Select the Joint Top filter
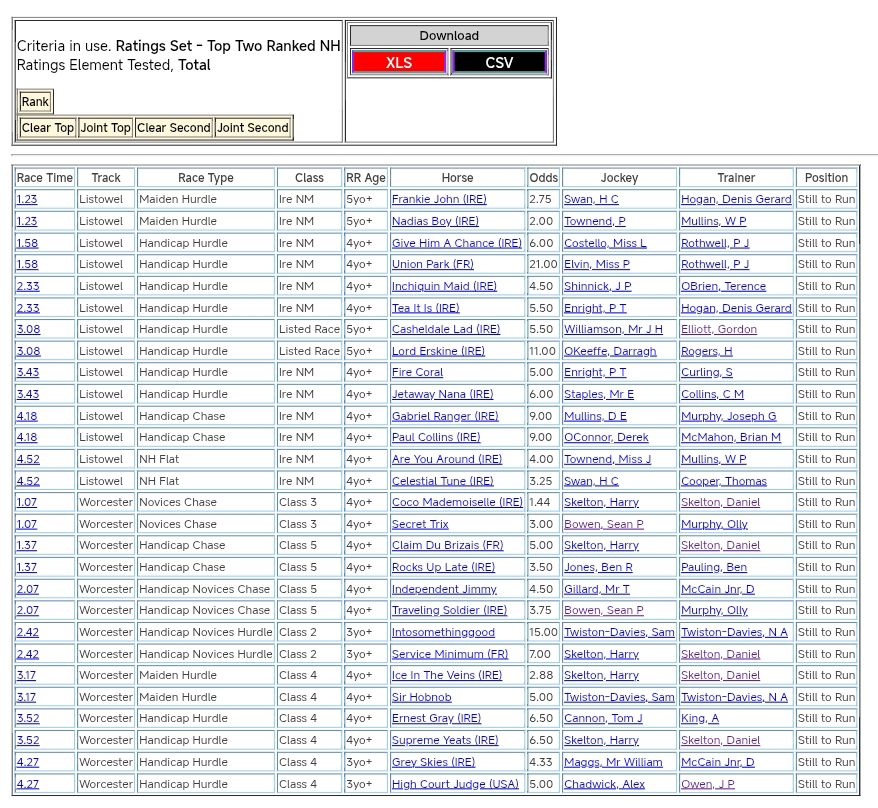Screen dimensions: 878x808 (x=106, y=128)
